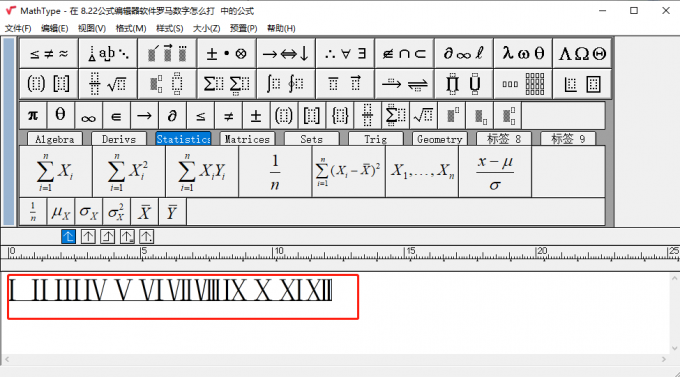Switch to the Geometry tab

[440, 139]
